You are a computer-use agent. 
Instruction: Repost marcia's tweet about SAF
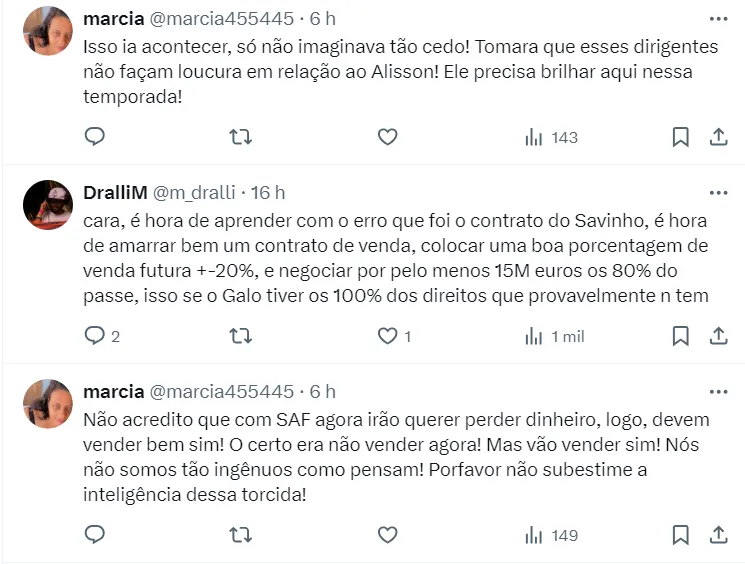(x=241, y=535)
